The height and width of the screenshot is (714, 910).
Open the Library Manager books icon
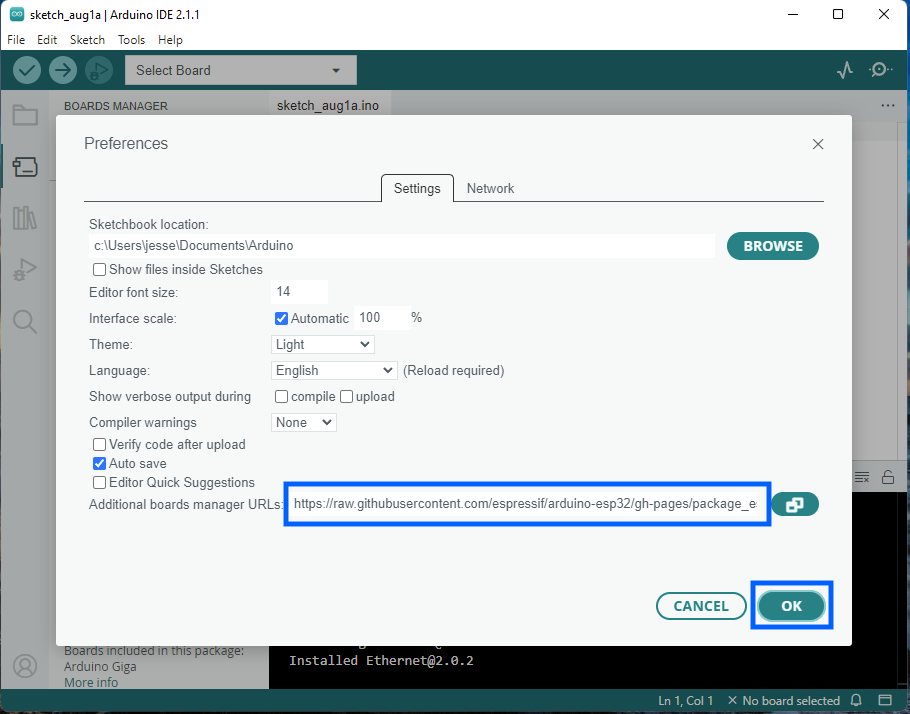pyautogui.click(x=25, y=218)
